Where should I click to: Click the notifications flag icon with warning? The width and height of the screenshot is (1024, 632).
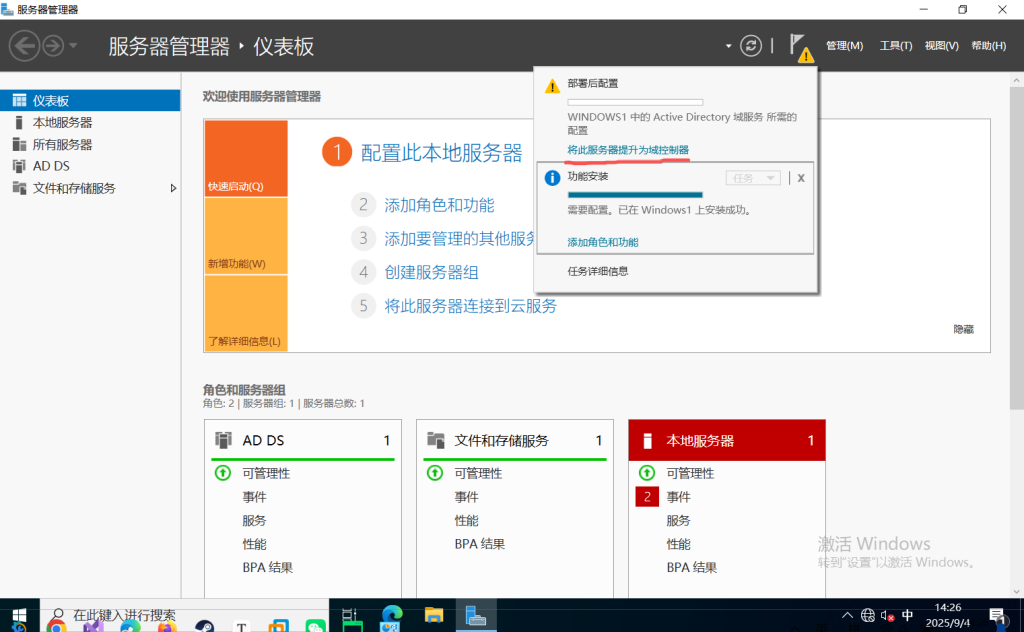click(798, 46)
